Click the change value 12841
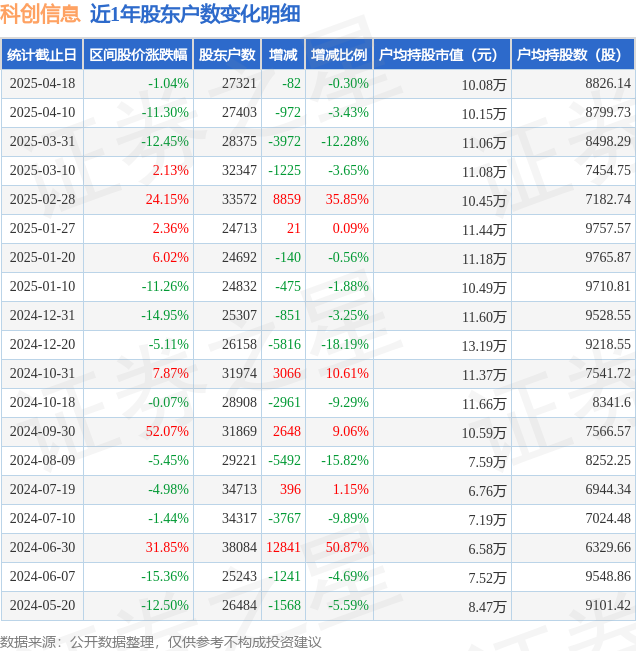Screen dimensions: 636x651 (x=283, y=548)
